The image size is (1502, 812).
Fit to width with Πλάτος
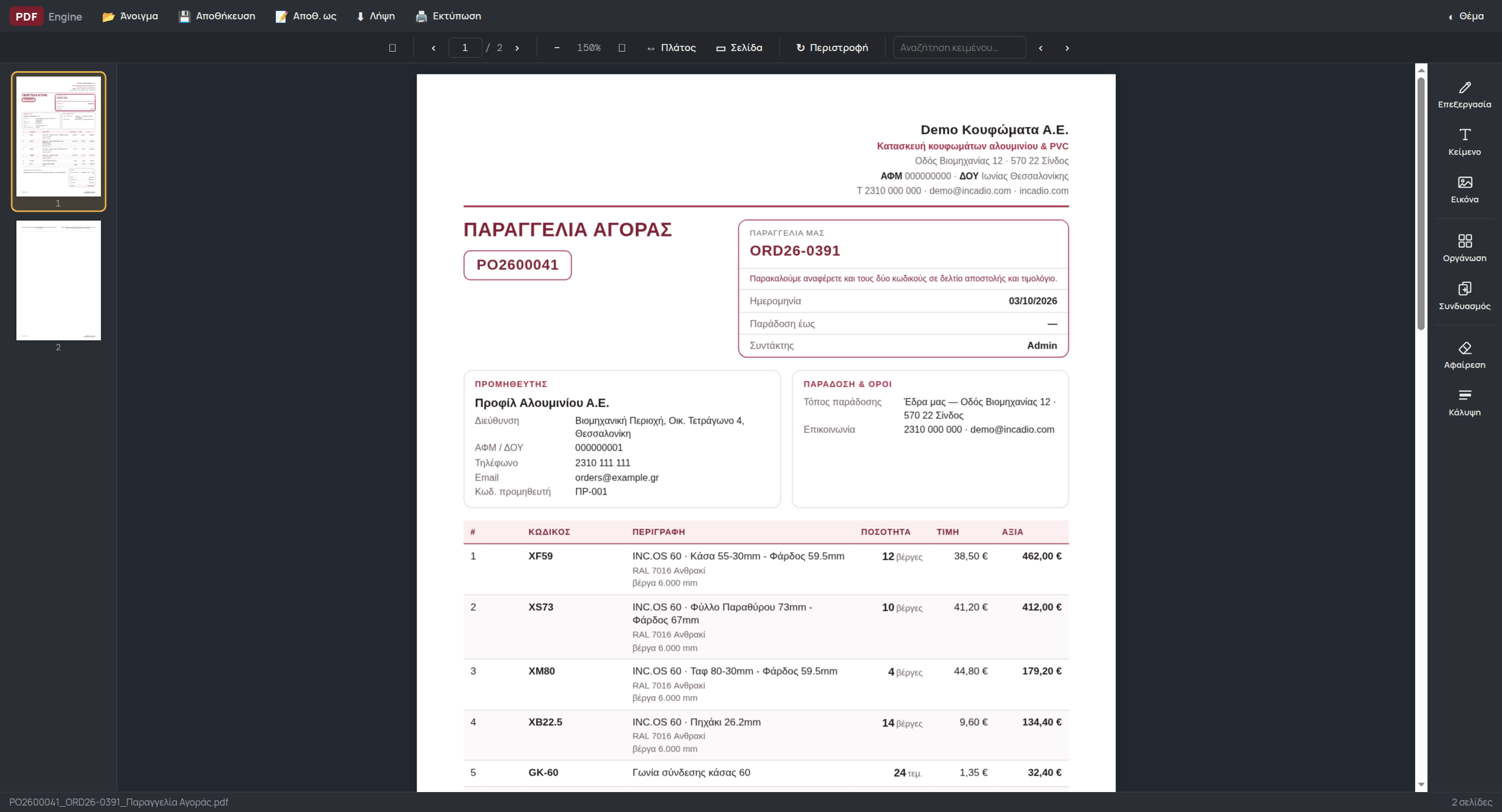(x=672, y=48)
